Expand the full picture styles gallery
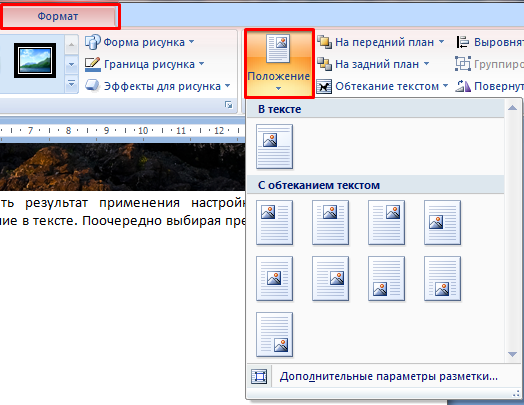This screenshot has height=405, width=524. 71,83
